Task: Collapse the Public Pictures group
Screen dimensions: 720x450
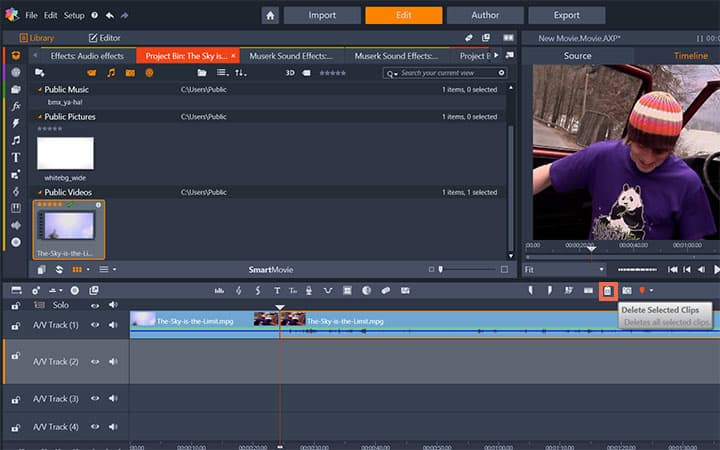Action: tap(40, 117)
